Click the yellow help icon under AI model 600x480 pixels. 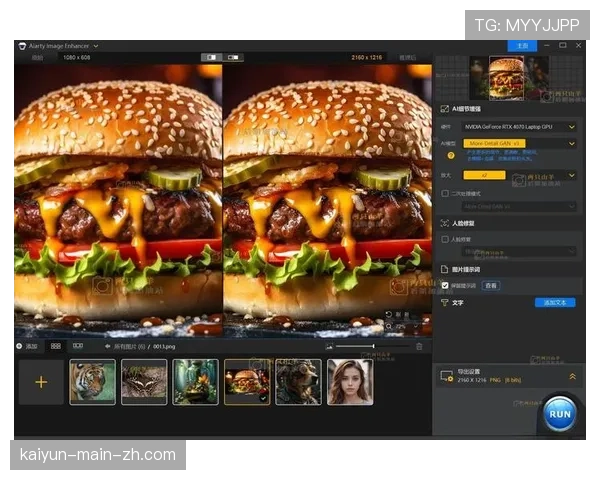[450, 155]
